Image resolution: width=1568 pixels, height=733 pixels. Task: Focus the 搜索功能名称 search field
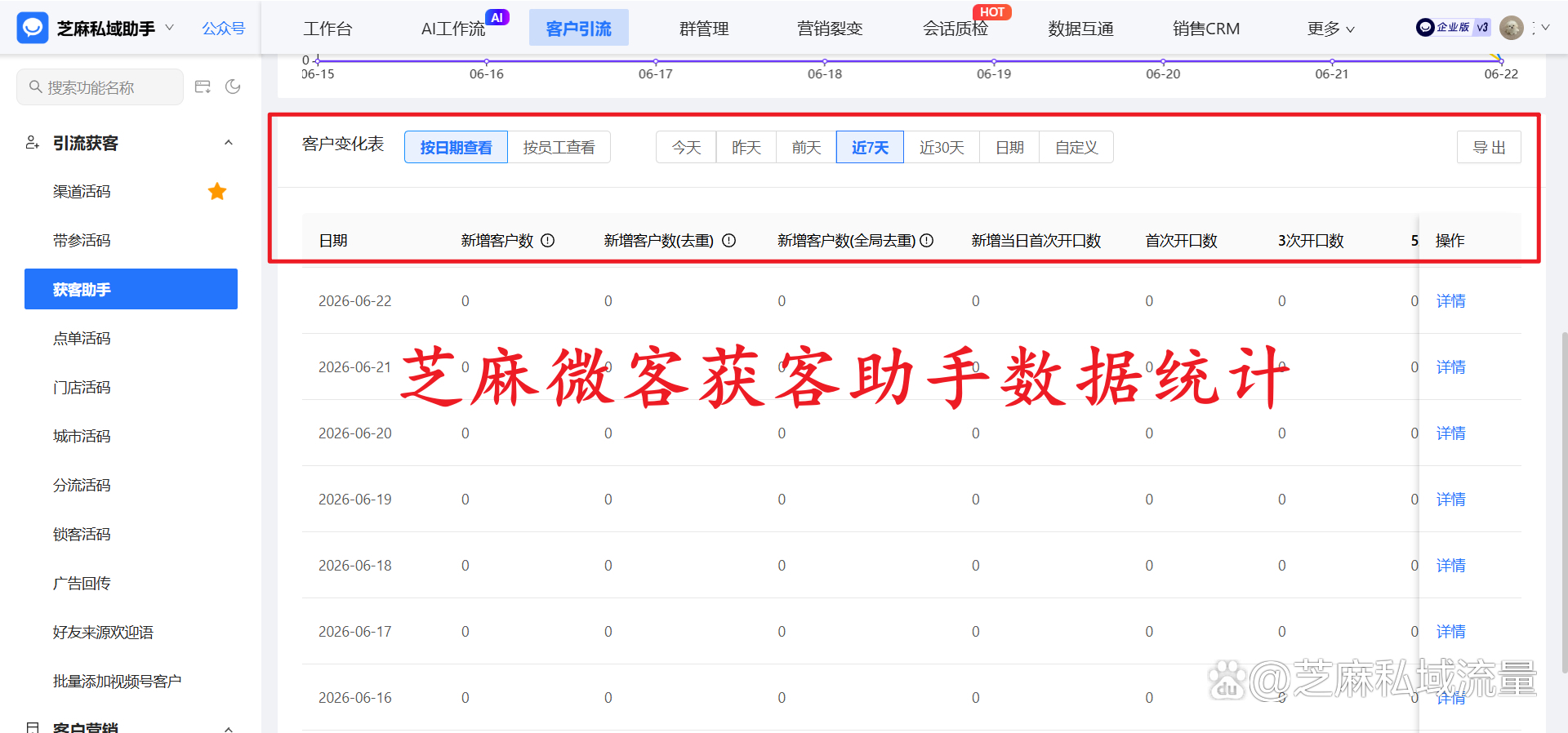click(x=100, y=87)
